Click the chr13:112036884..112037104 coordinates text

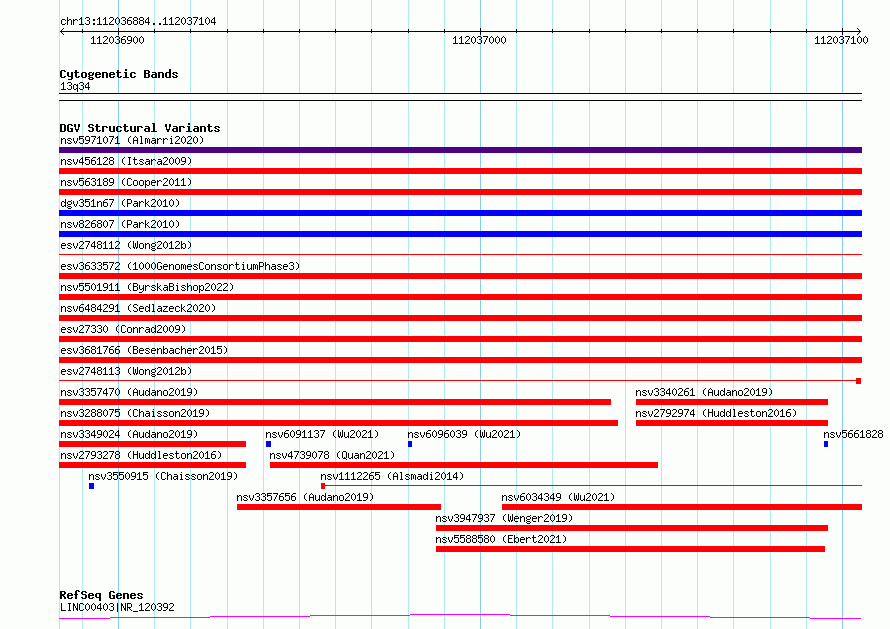(138, 22)
